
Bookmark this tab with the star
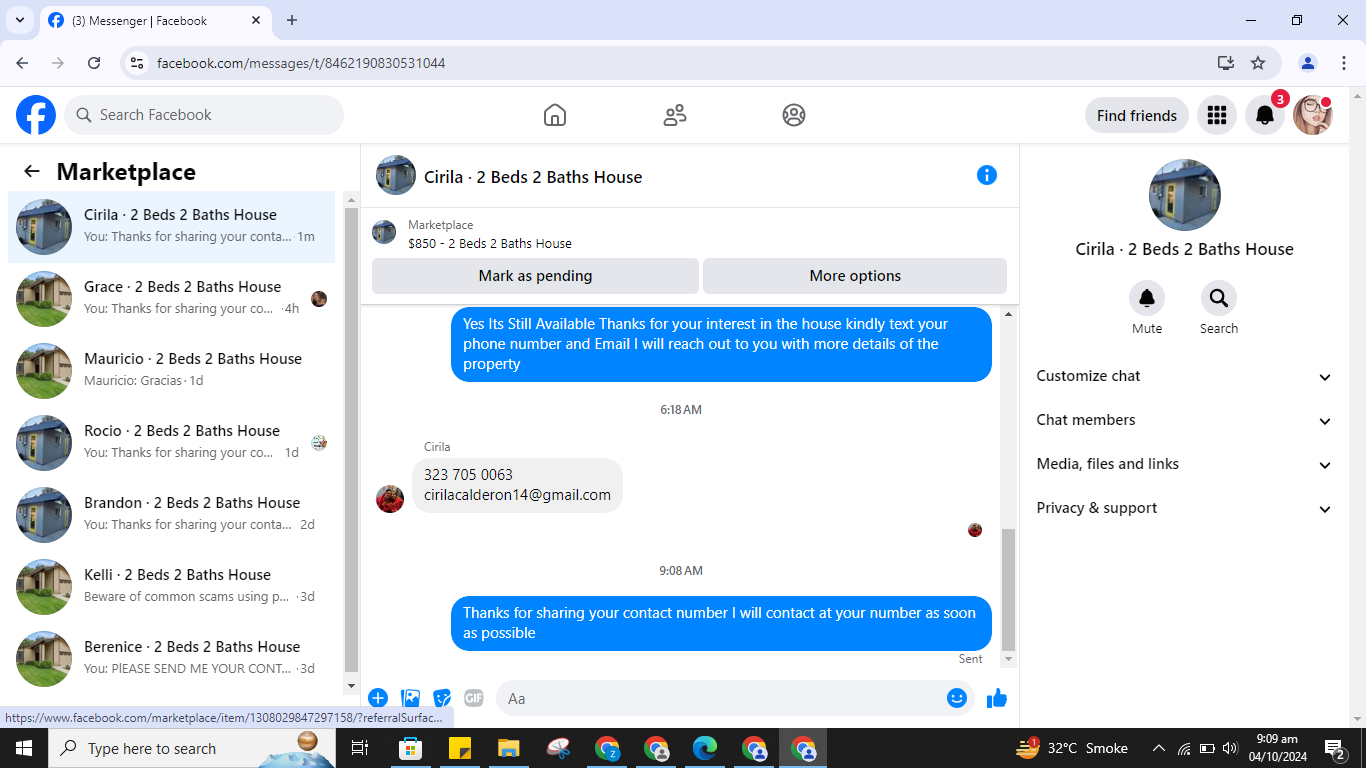coord(1258,63)
